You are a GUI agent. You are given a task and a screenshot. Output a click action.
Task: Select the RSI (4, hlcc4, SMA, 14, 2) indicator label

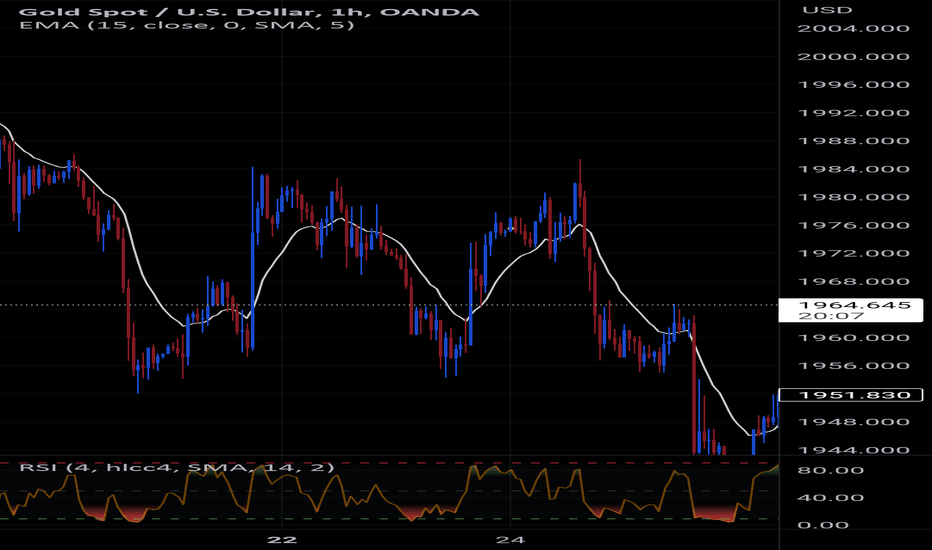pyautogui.click(x=177, y=467)
